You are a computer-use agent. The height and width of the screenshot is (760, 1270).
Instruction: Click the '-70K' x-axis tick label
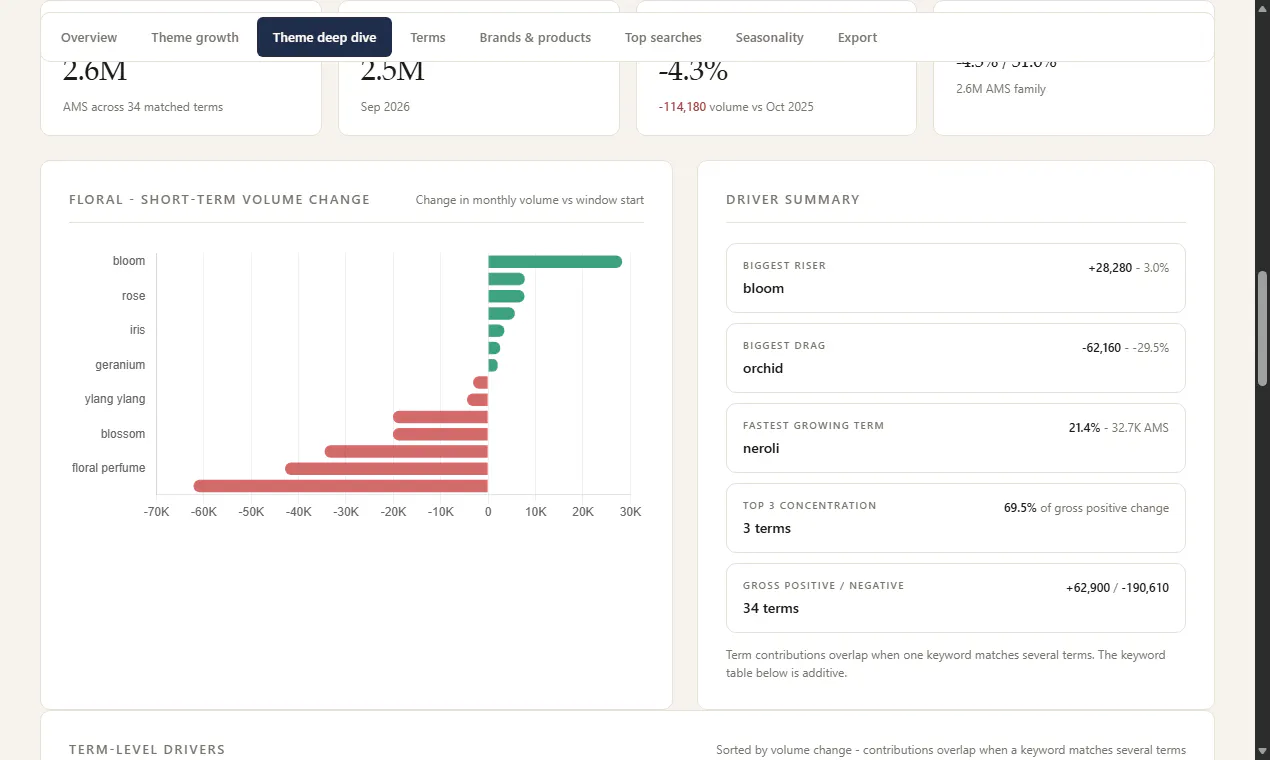[157, 512]
